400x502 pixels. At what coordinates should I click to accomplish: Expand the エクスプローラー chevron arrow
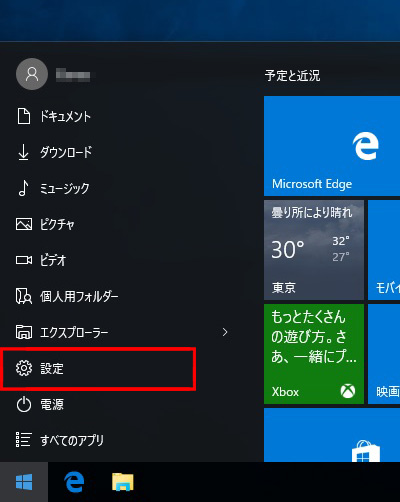click(225, 332)
